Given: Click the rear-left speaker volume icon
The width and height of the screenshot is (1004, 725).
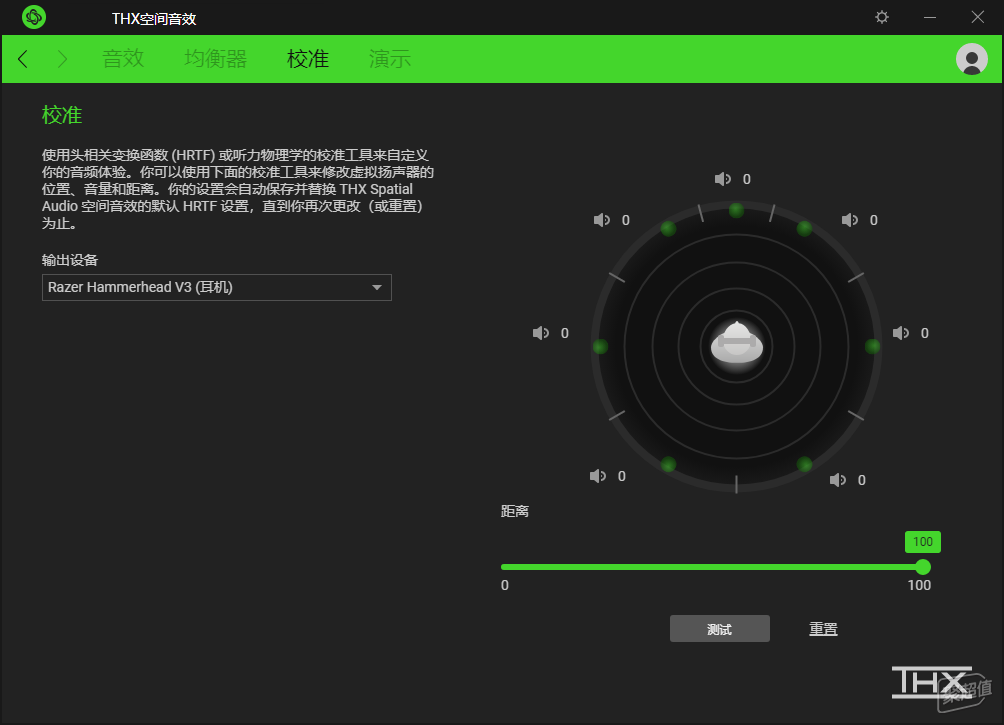Looking at the screenshot, I should click(597, 477).
